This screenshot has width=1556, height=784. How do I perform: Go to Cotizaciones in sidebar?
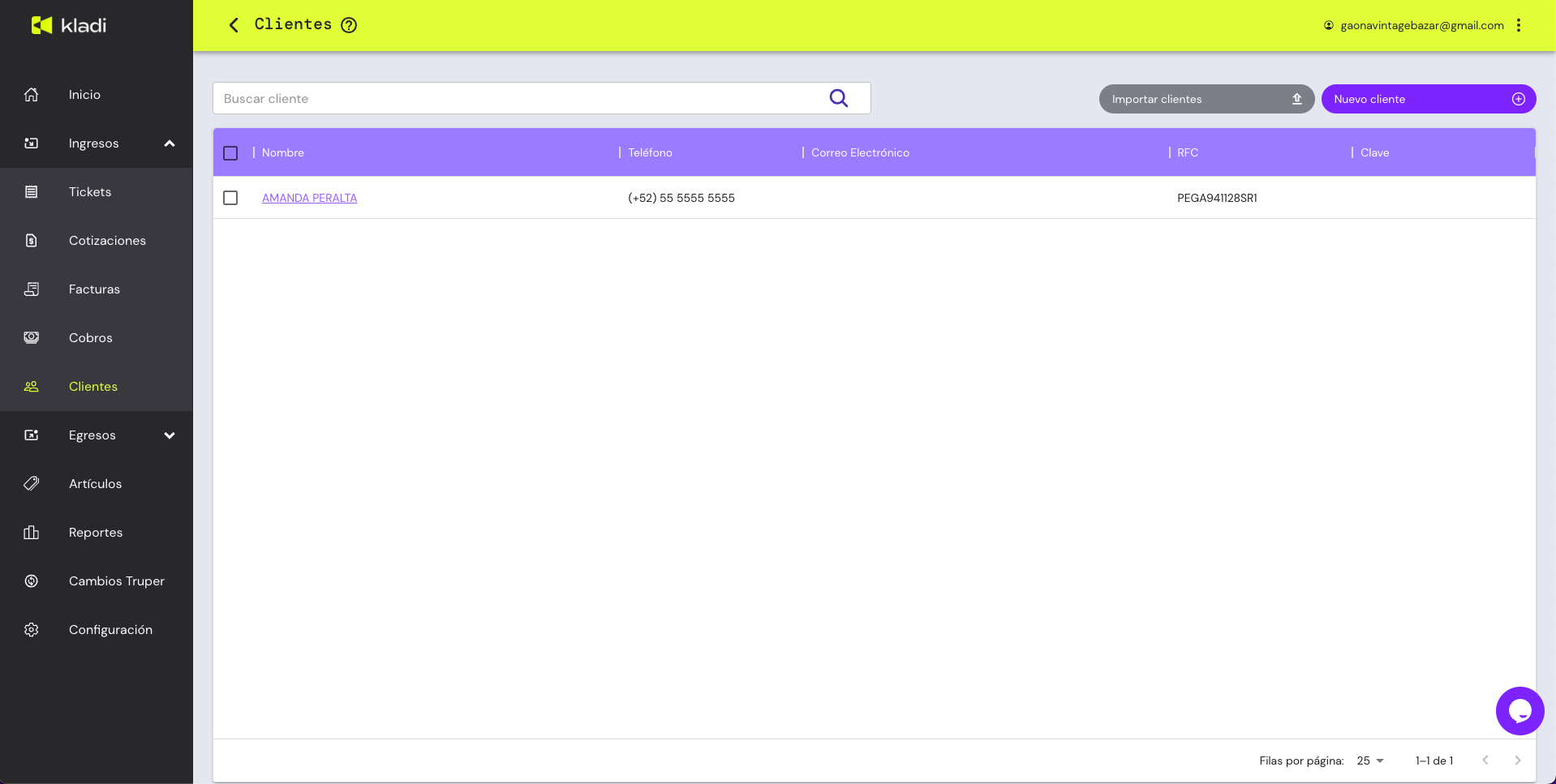pyautogui.click(x=107, y=241)
